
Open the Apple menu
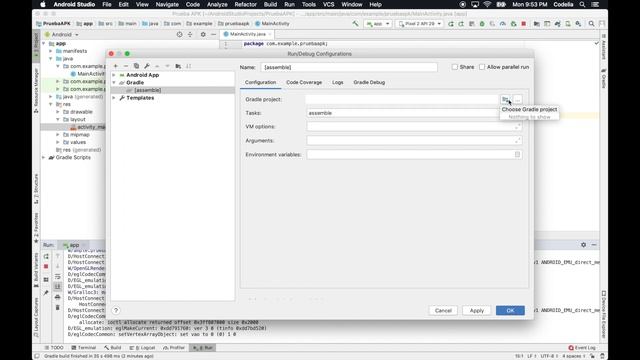pos(43,4)
